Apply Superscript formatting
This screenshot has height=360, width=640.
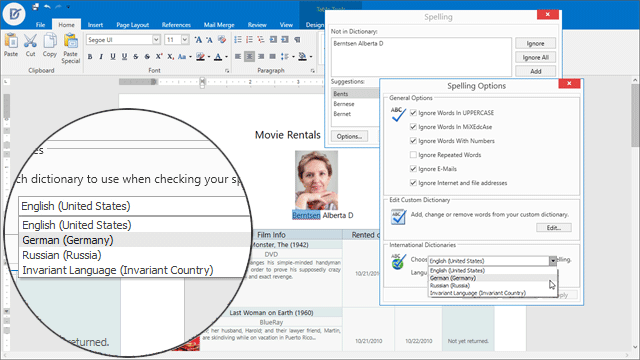tap(159, 57)
